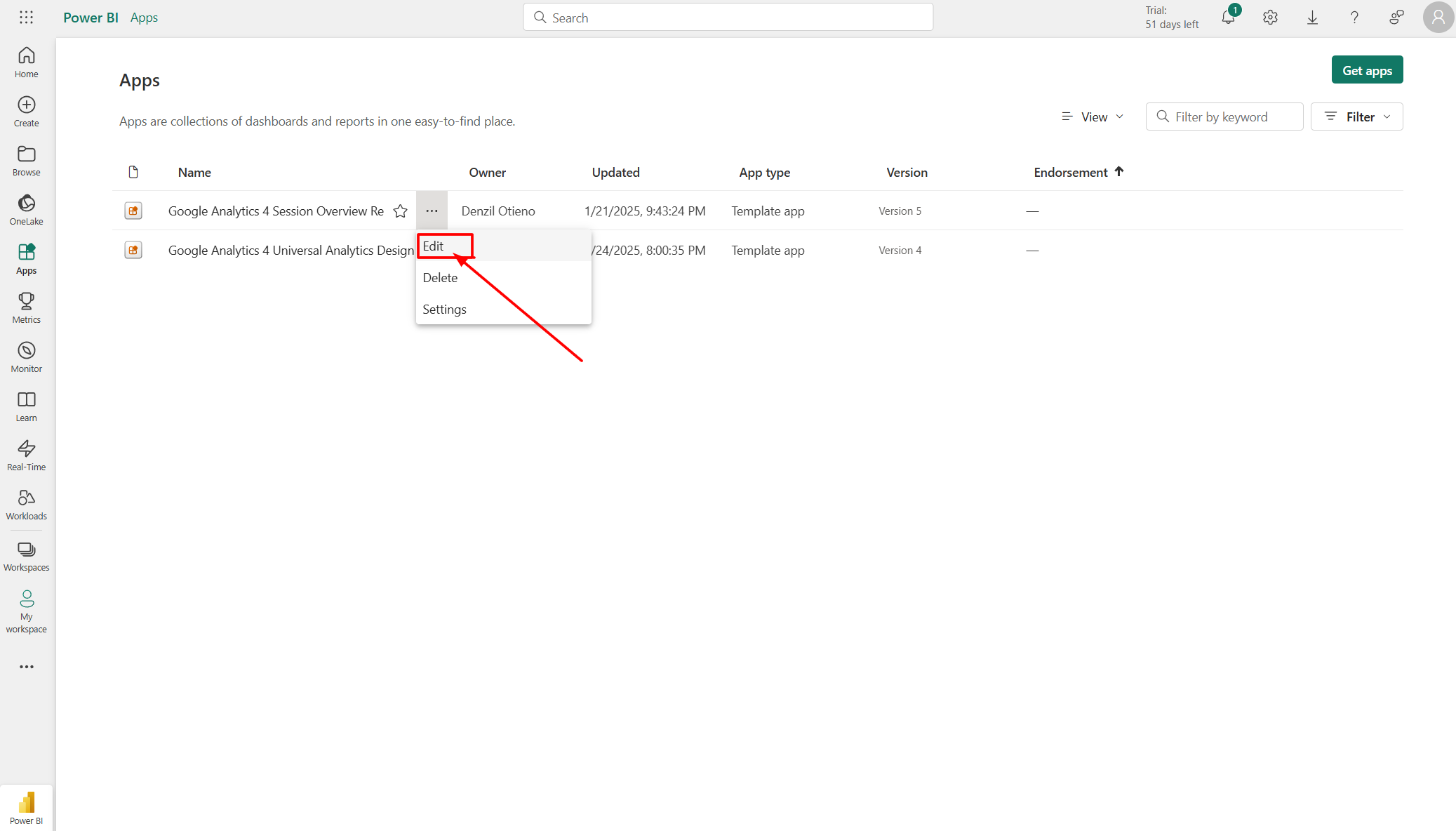The height and width of the screenshot is (831, 1456).
Task: Click Session Overview app icon
Action: (x=133, y=211)
